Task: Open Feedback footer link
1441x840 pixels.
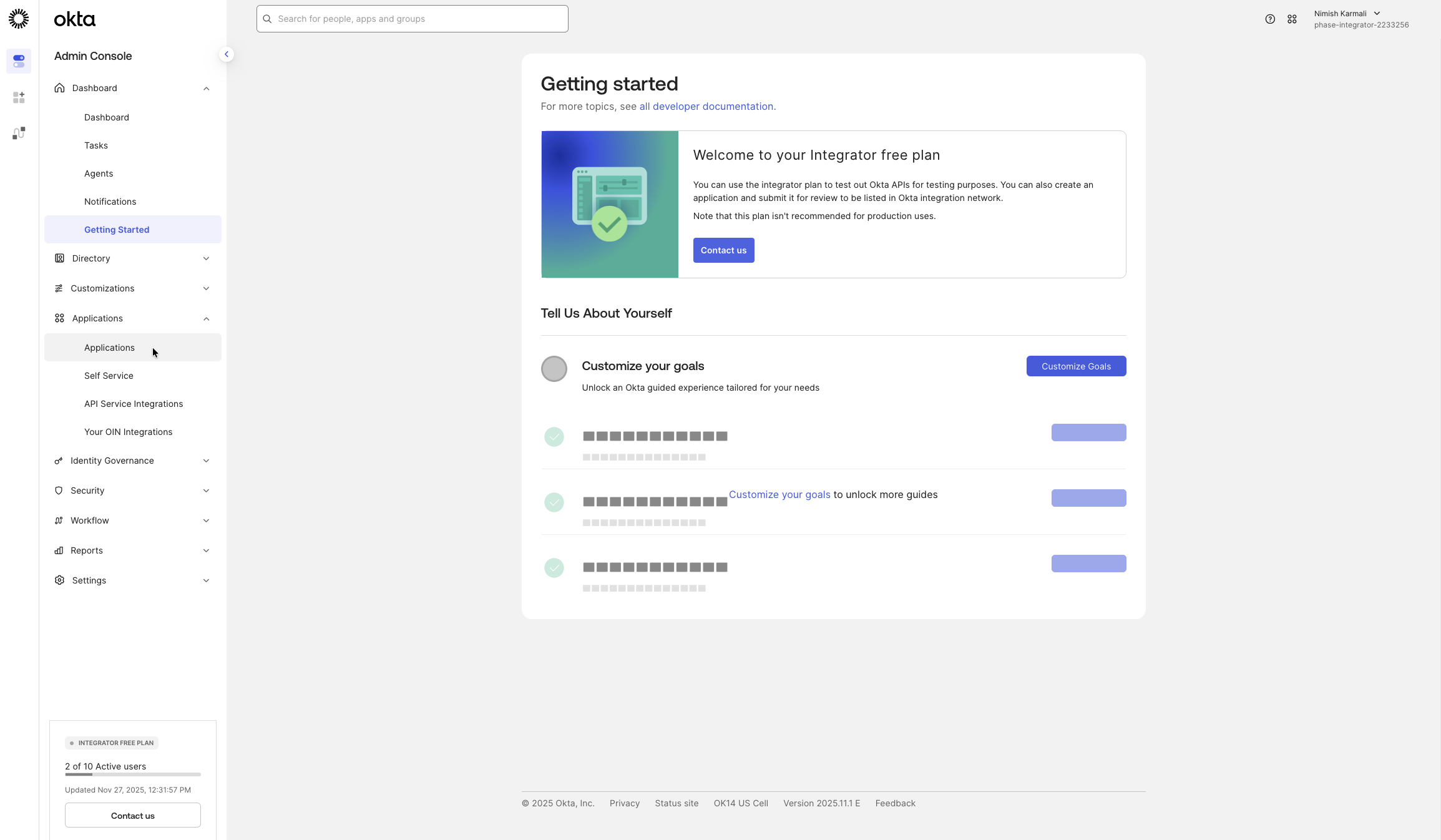Action: tap(895, 803)
